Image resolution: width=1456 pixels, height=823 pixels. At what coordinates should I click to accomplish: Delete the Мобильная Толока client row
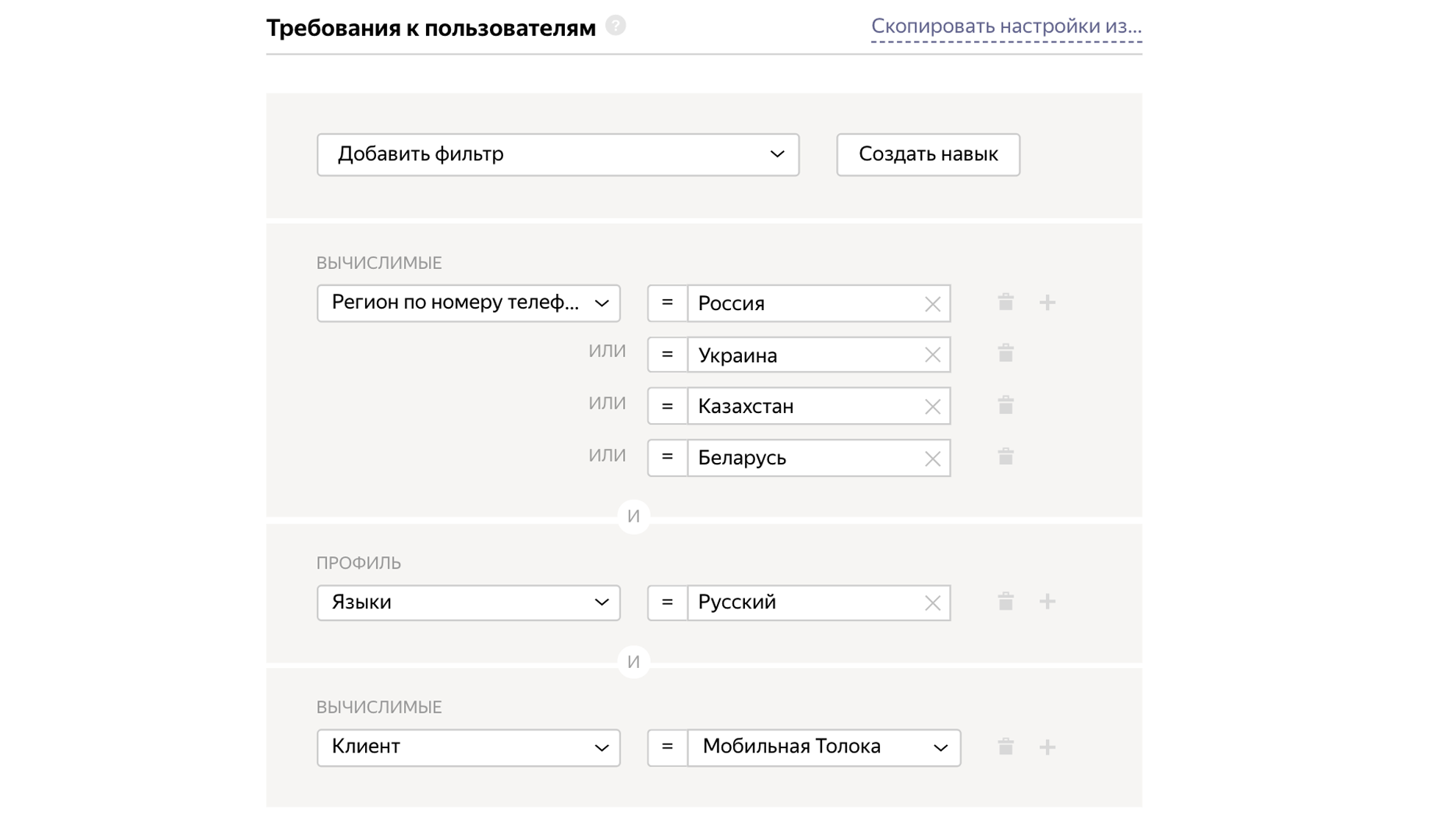1006,747
